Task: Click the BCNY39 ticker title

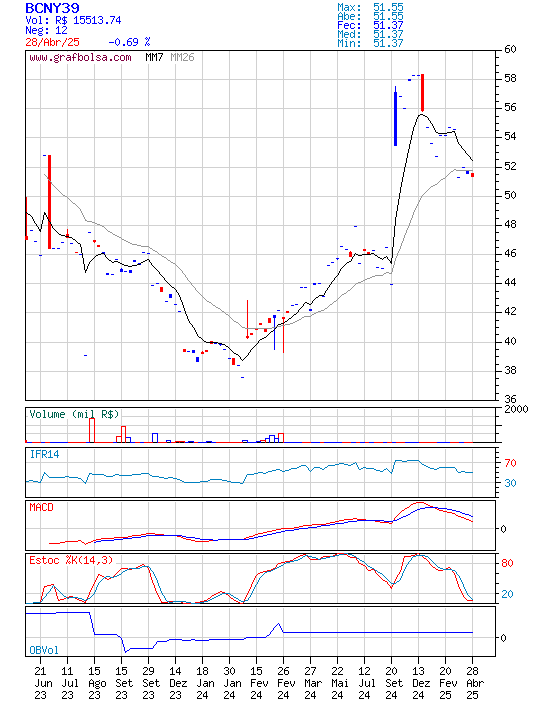Action: (x=52, y=8)
